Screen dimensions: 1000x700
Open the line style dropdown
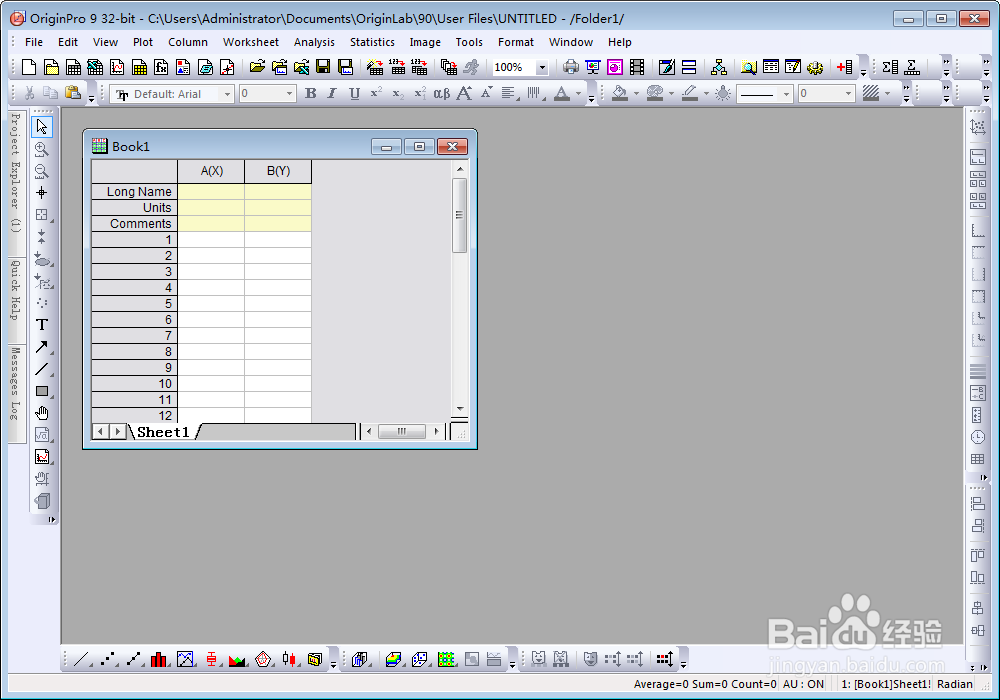coord(786,94)
